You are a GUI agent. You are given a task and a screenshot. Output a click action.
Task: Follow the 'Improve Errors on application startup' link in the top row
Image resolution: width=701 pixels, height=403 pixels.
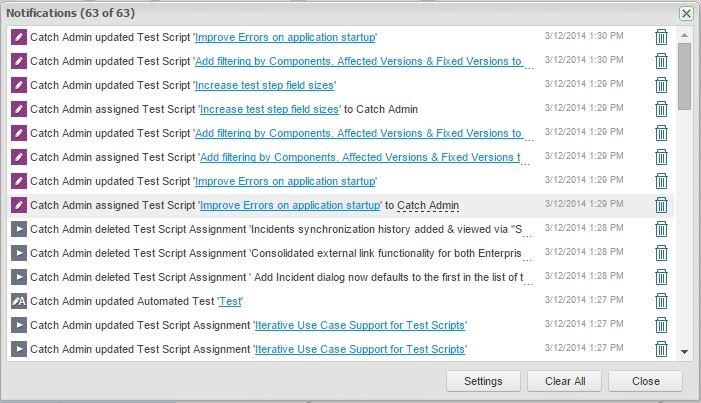tap(285, 37)
